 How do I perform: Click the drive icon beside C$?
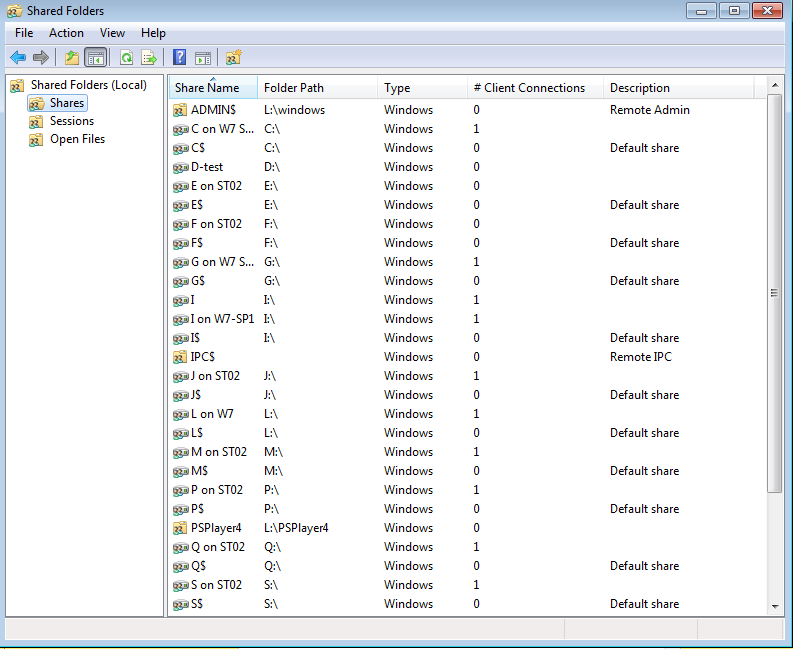181,149
